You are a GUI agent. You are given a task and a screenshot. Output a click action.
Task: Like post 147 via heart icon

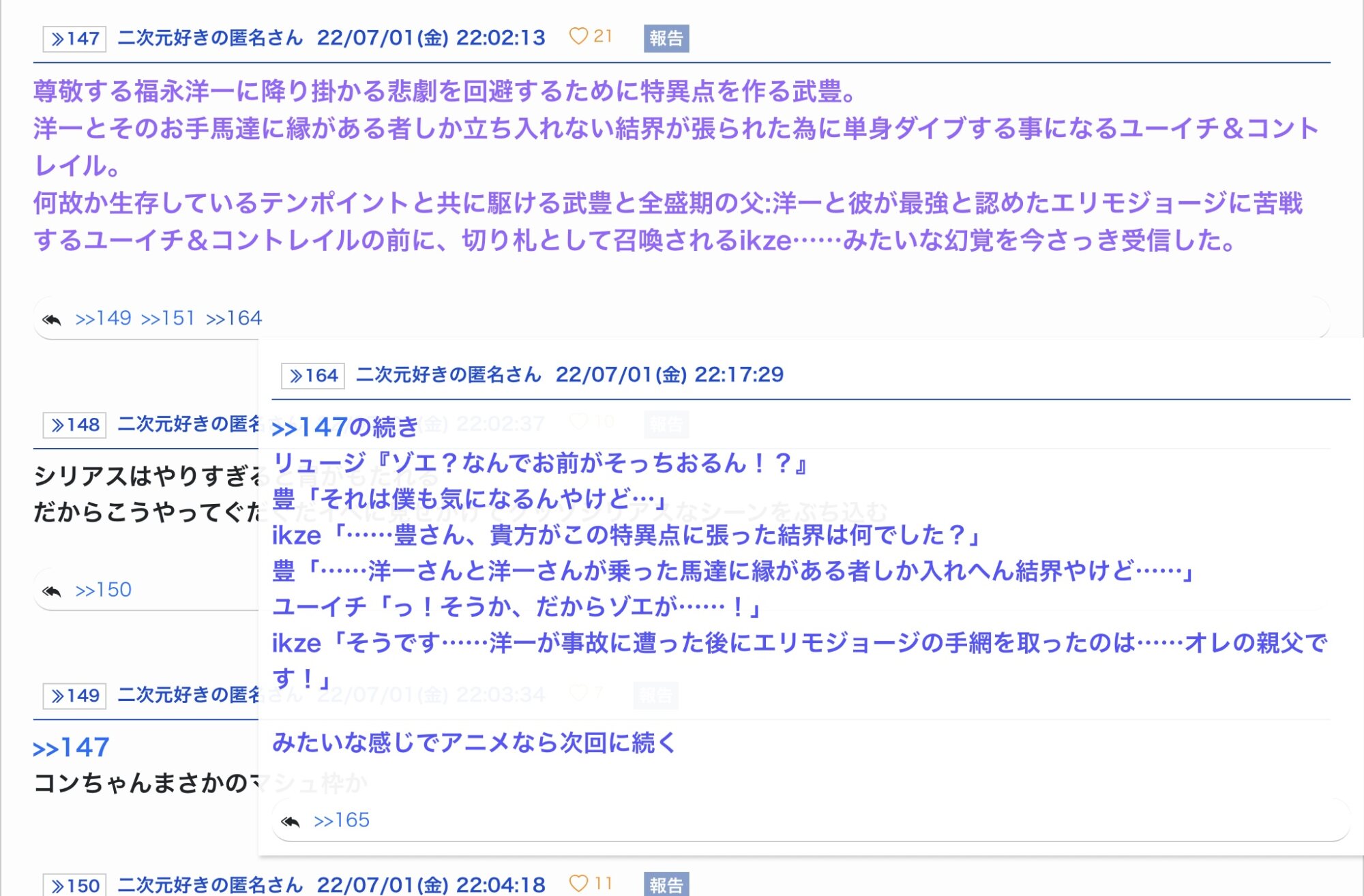click(x=578, y=37)
